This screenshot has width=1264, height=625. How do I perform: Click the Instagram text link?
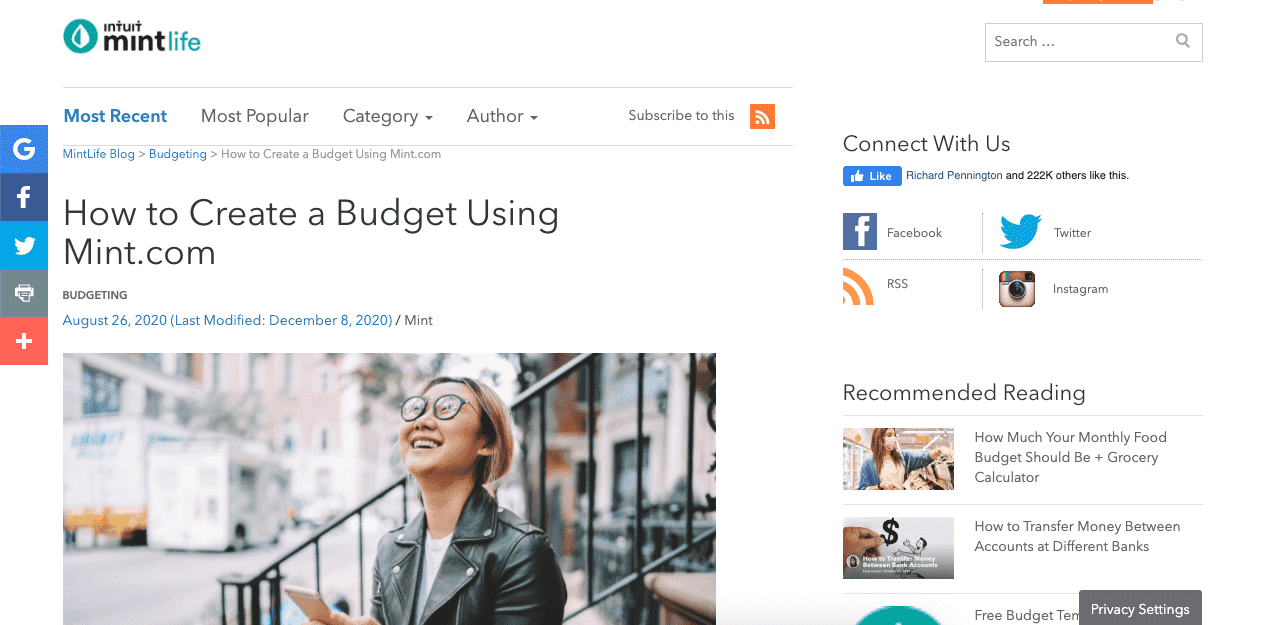pos(1081,289)
